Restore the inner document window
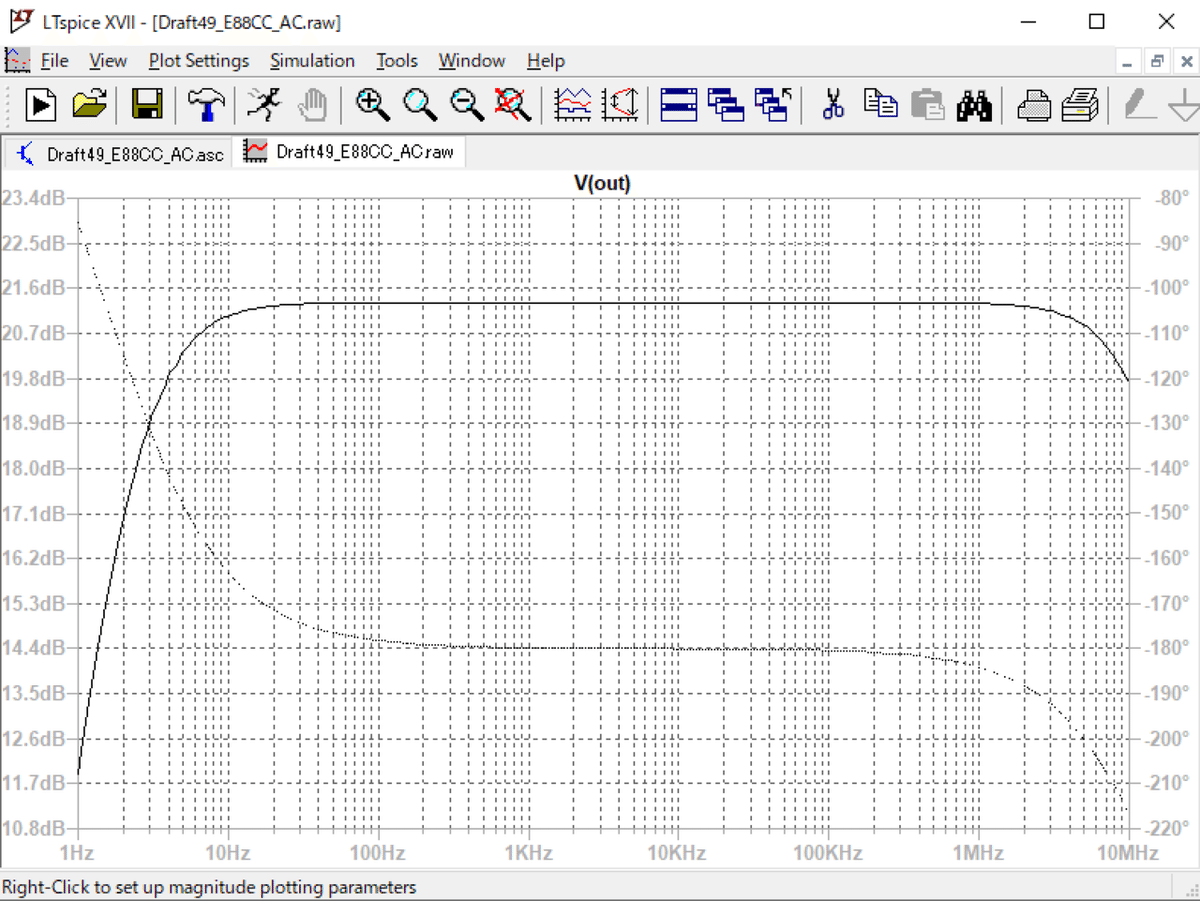The height and width of the screenshot is (901, 1200). click(x=1157, y=62)
